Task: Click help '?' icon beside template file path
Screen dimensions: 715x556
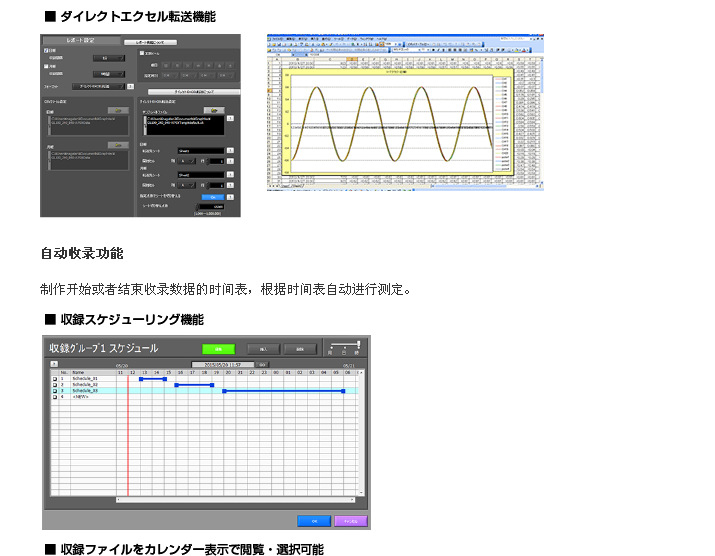Action: click(230, 119)
